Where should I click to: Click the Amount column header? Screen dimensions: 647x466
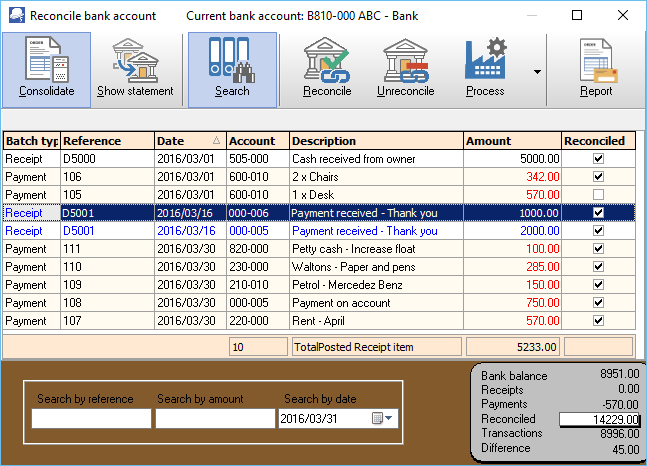(511, 141)
